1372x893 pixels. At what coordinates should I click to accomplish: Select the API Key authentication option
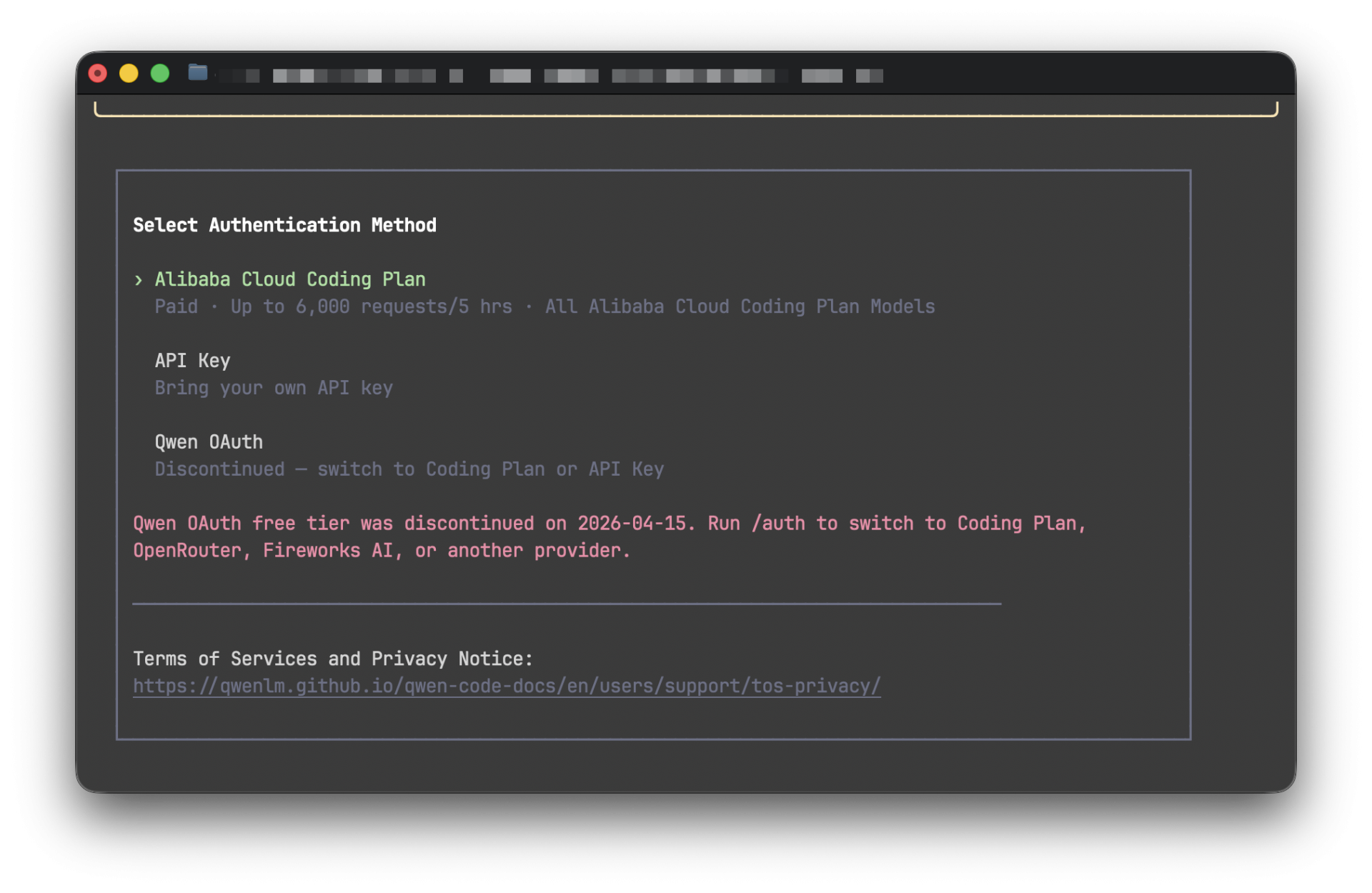point(192,361)
